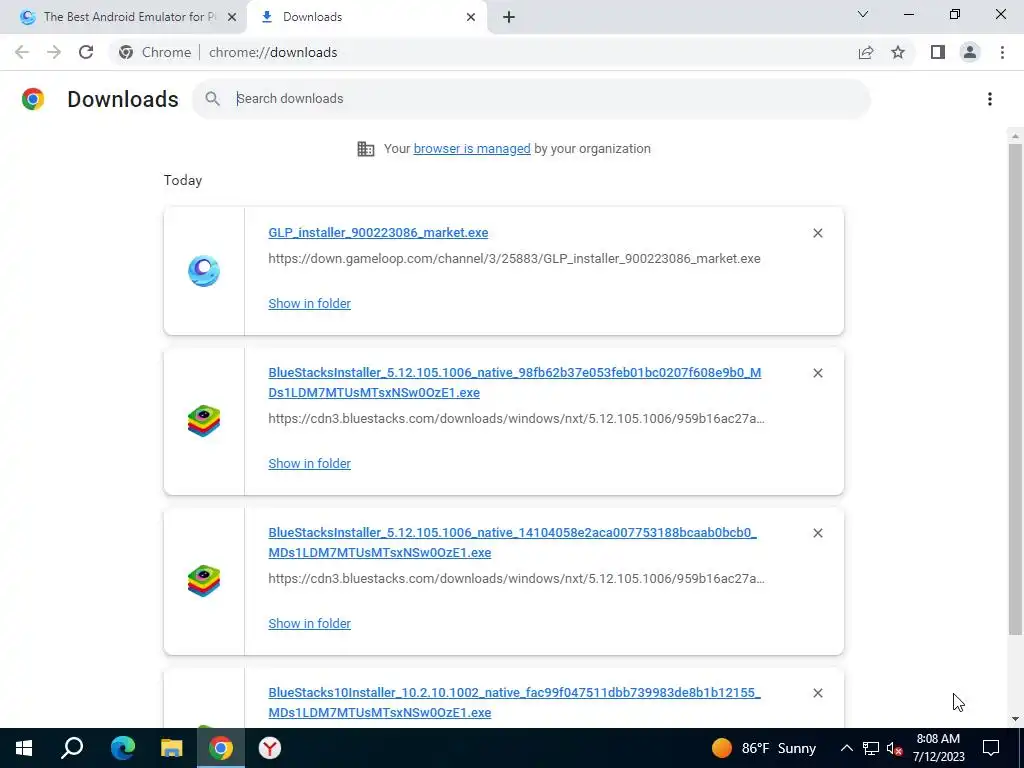Click the page vertical scrollbar thumb
The width and height of the screenshot is (1024, 768).
pyautogui.click(x=1015, y=389)
